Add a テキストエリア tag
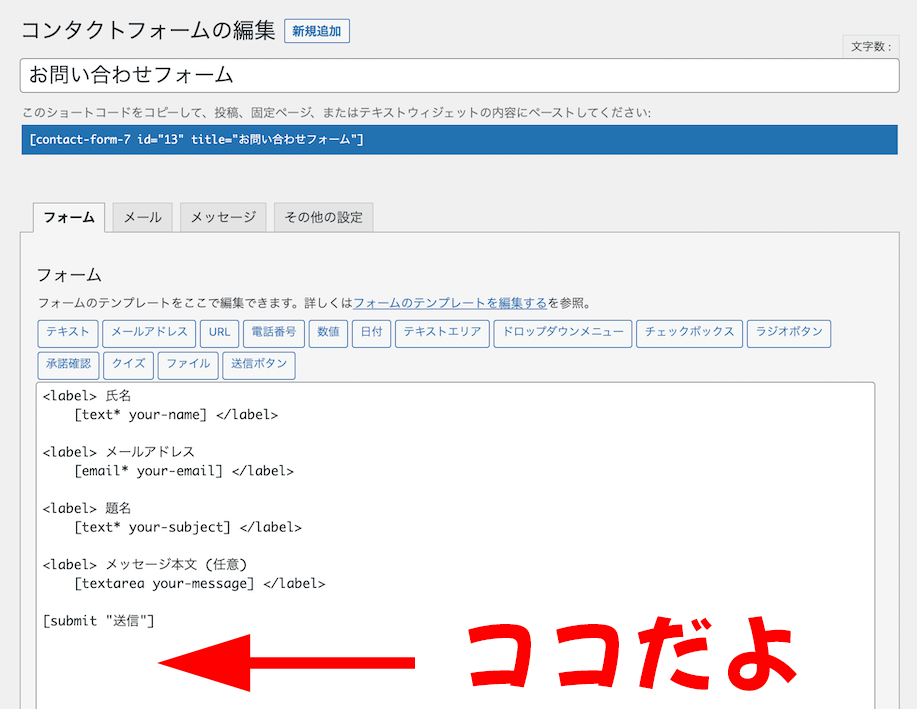This screenshot has width=917, height=709. tap(442, 333)
